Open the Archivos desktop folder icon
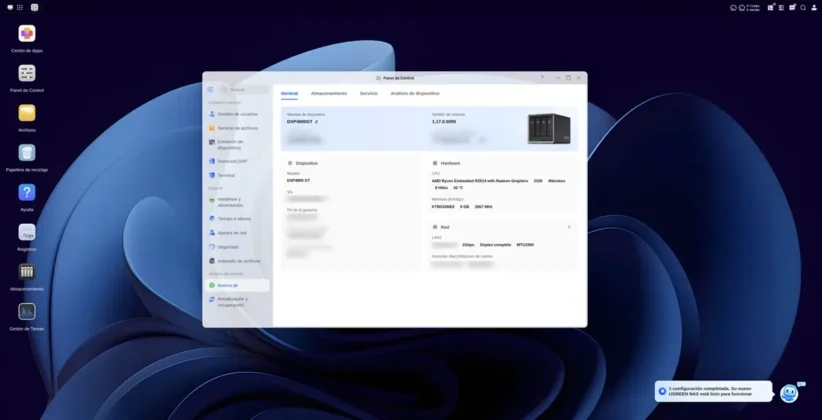Screen dimensions: 822x420 click(27, 113)
